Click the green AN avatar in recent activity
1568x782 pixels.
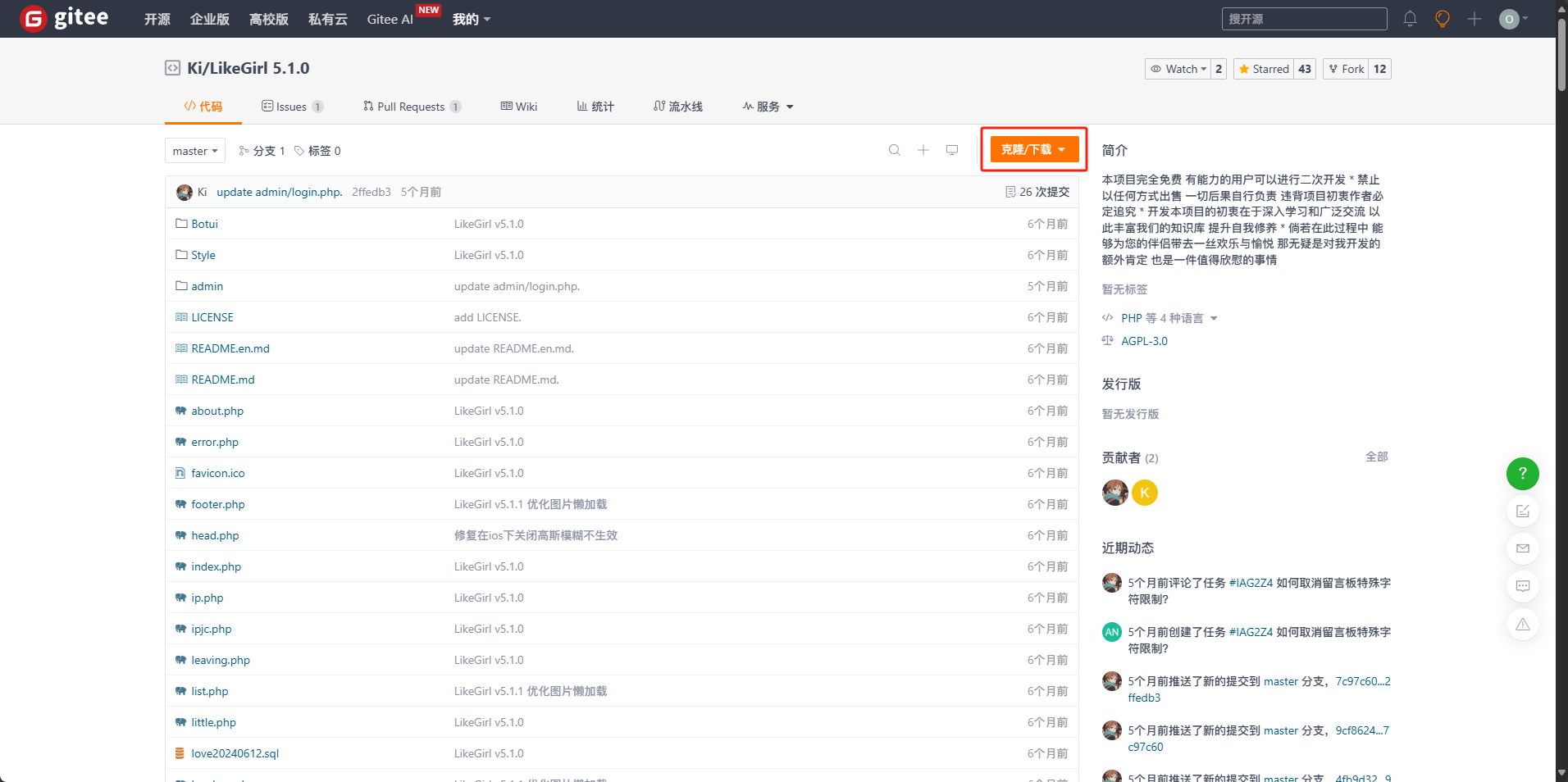(1111, 632)
